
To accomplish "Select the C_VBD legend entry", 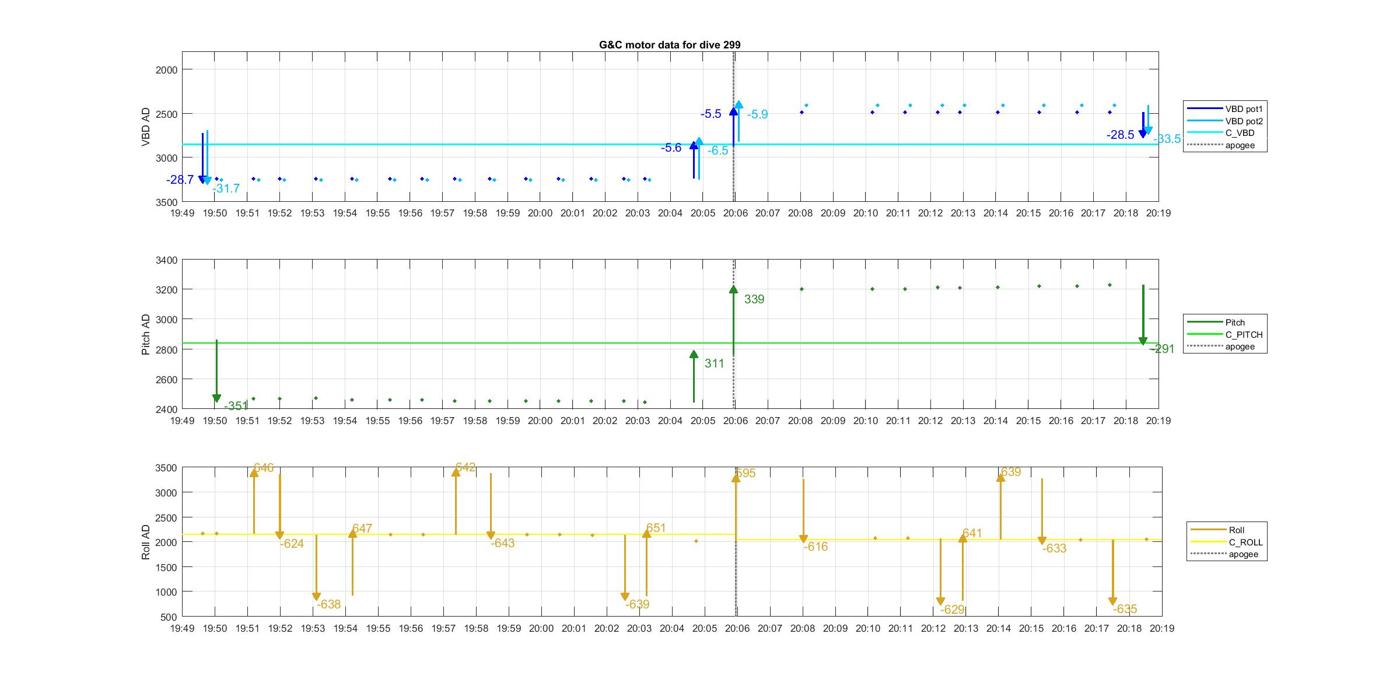I will point(1239,133).
